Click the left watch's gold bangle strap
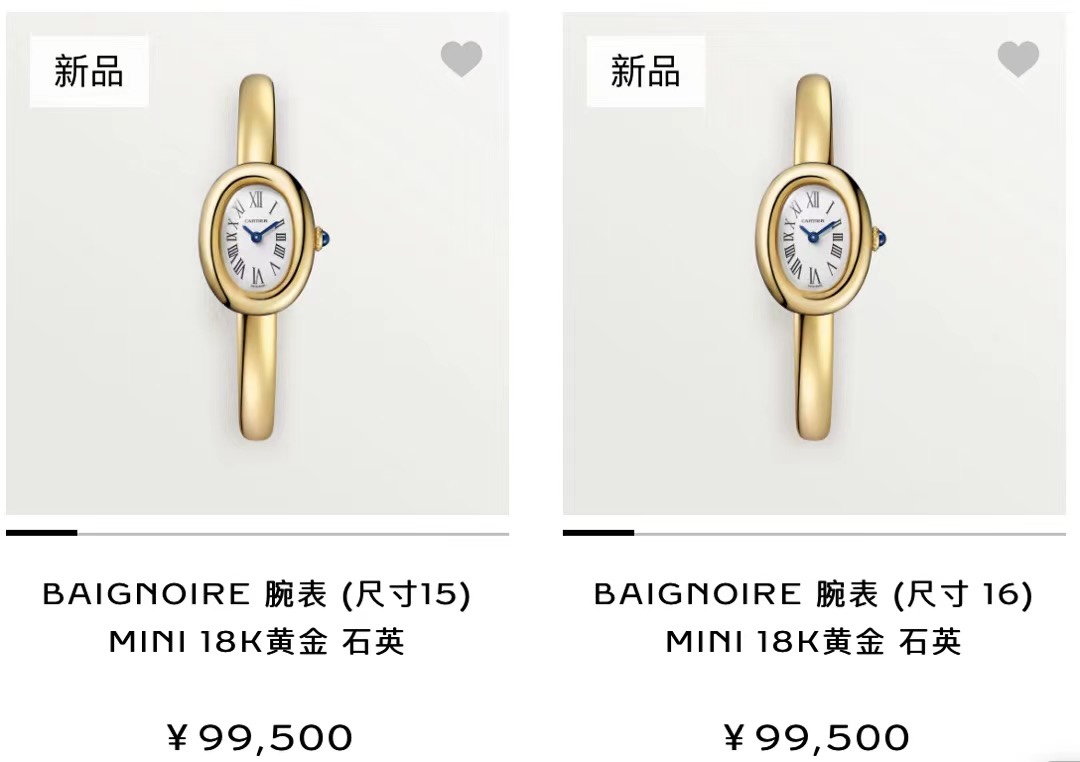This screenshot has height=762, width=1080. pos(258,372)
